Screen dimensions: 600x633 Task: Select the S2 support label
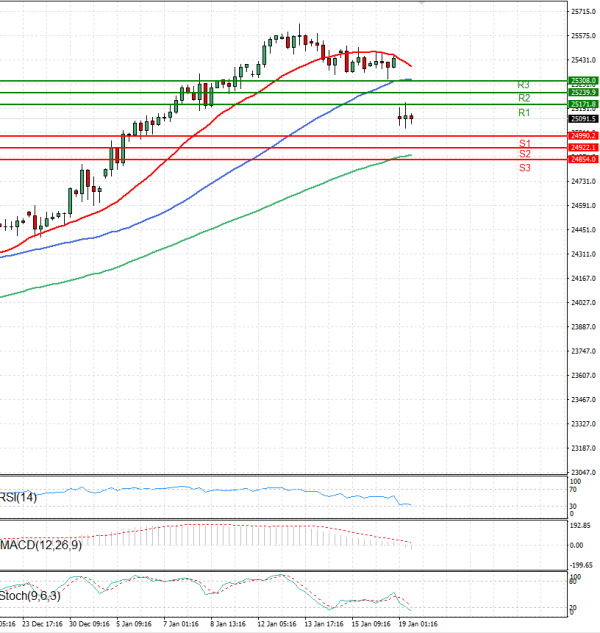524,154
